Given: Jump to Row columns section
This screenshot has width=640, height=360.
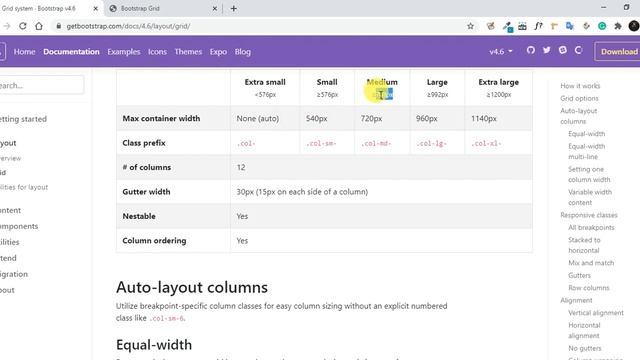Looking at the screenshot, I should pos(589,288).
